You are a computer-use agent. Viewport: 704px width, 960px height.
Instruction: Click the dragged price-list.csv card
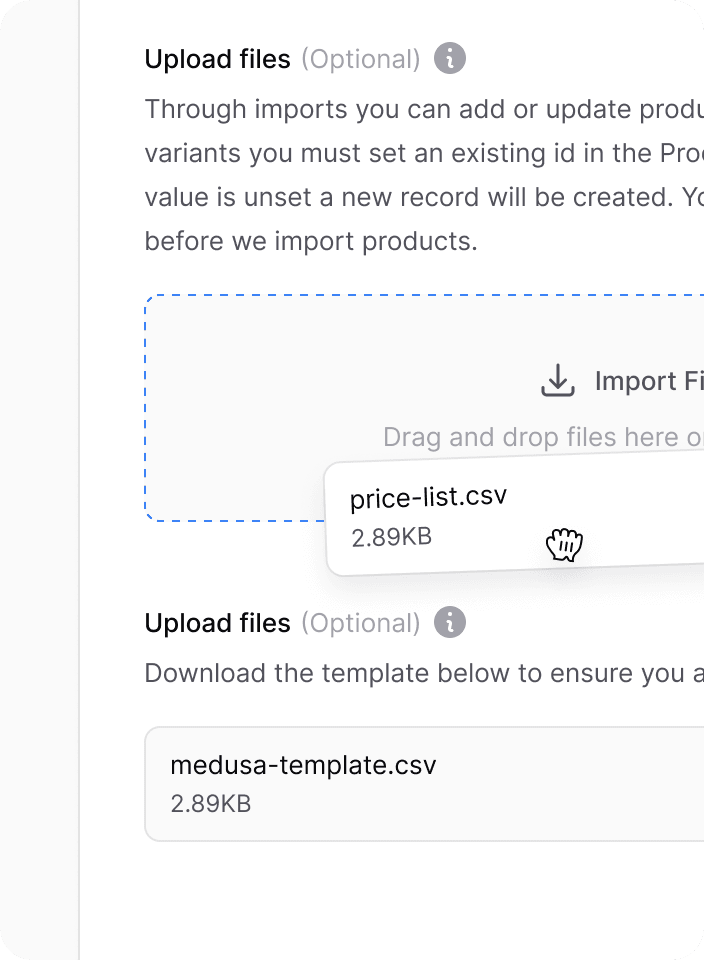point(515,519)
